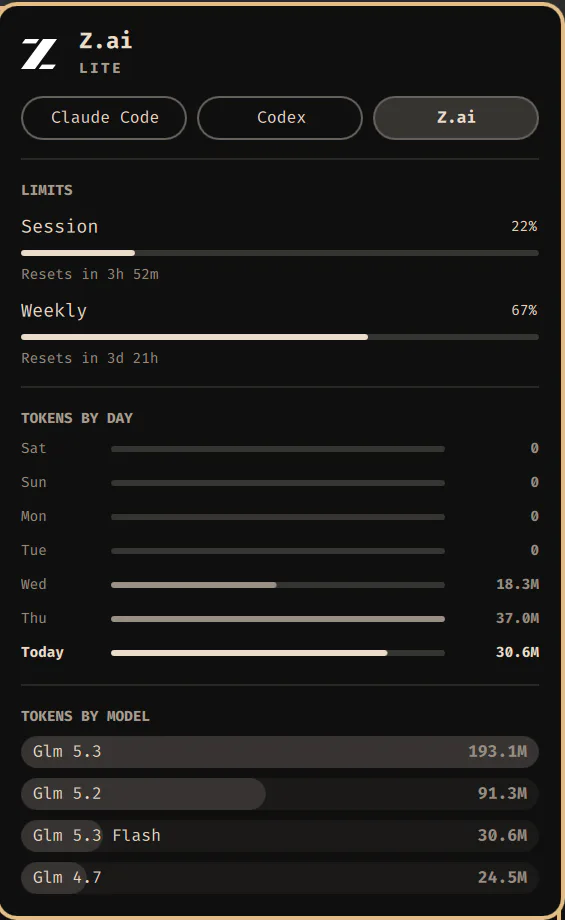This screenshot has width=565, height=920.
Task: Click the LITE plan label
Action: pyautogui.click(x=100, y=68)
